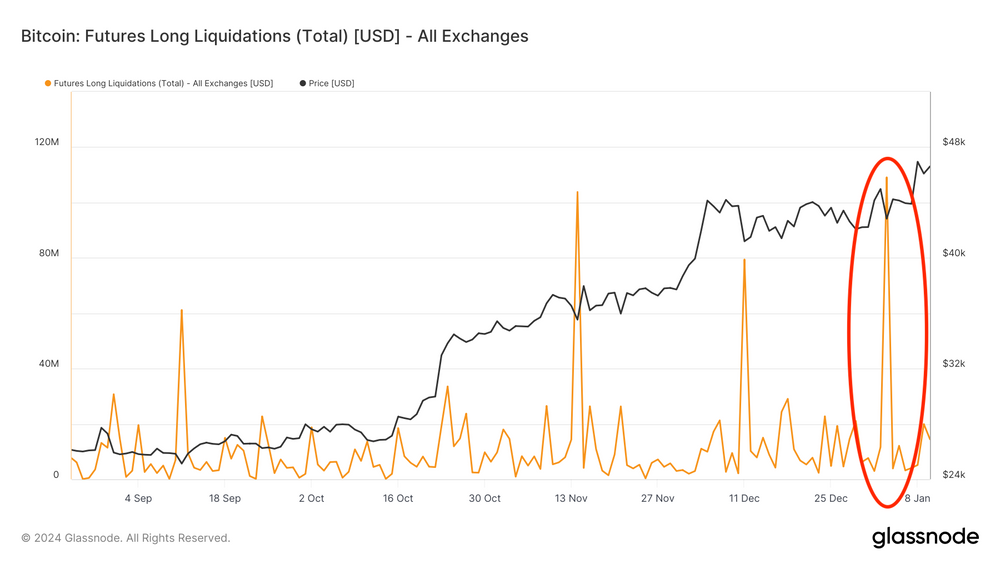Select the 4 Sep date label
Screen dimensions: 1000x563
tap(137, 498)
